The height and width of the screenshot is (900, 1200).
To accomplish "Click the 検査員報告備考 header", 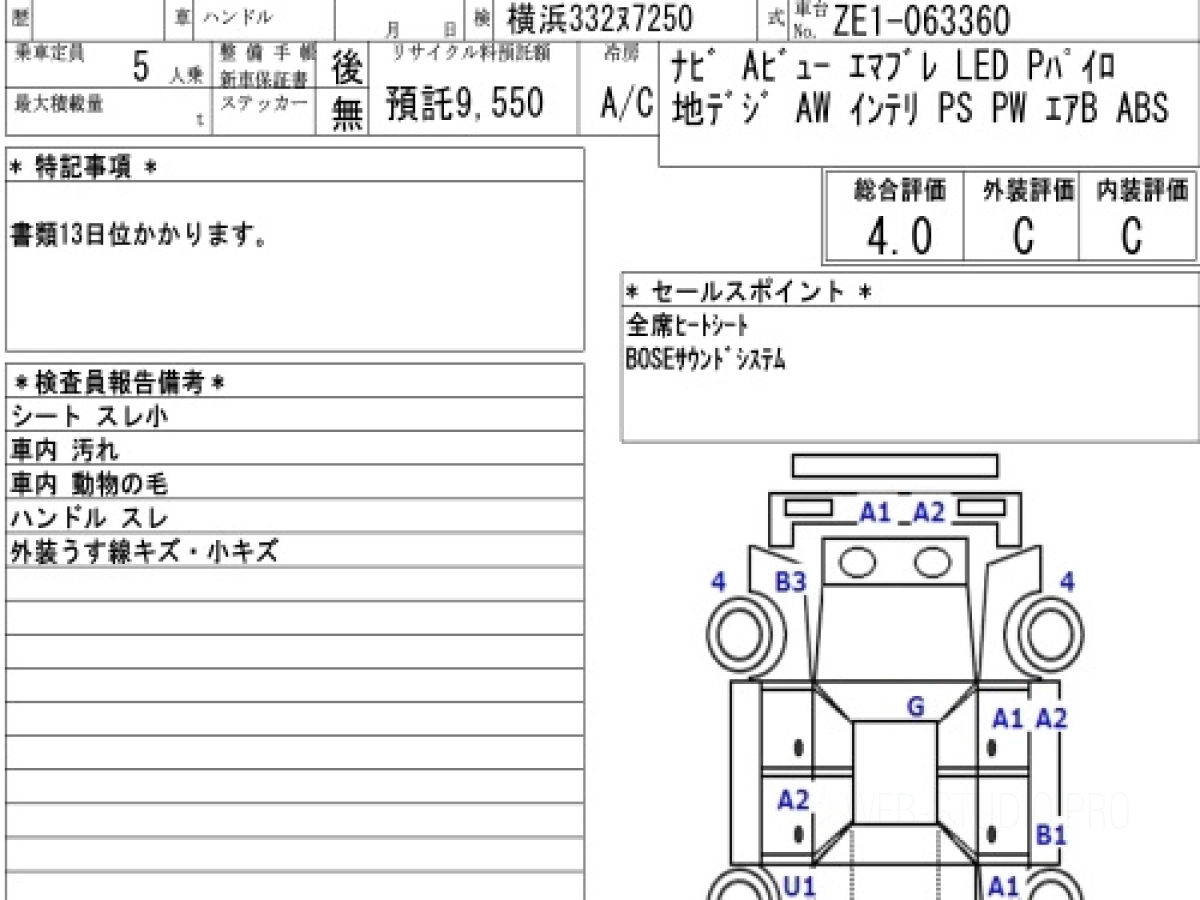I will pyautogui.click(x=120, y=381).
